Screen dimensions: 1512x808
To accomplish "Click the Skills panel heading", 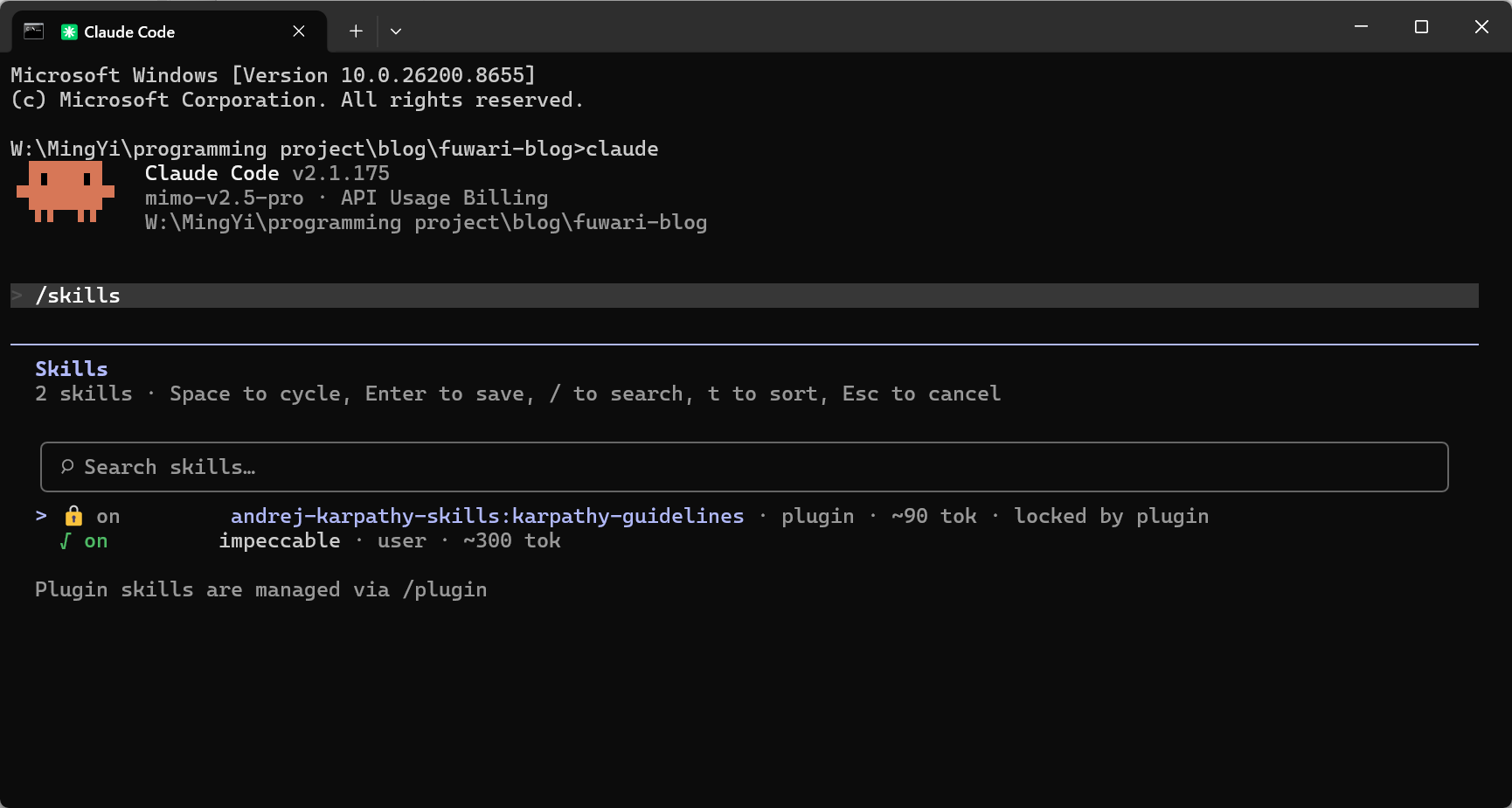I will pos(72,369).
